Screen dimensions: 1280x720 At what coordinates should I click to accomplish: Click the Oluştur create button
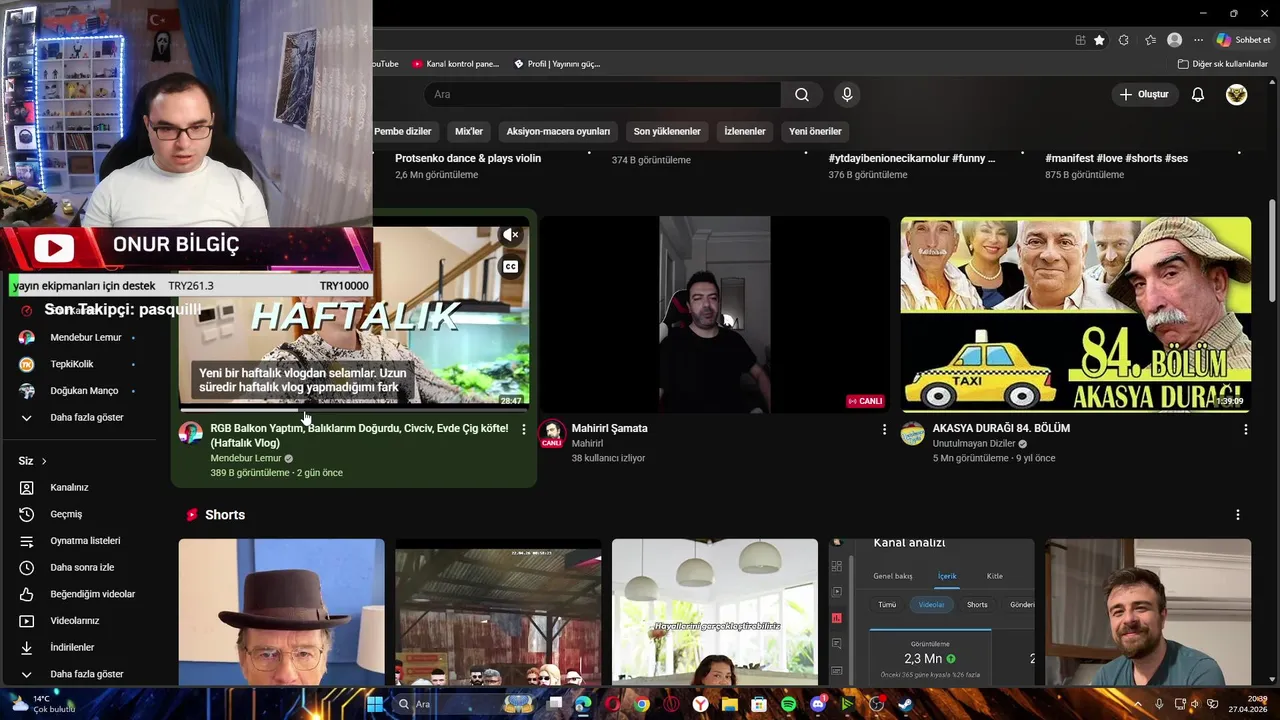pyautogui.click(x=1145, y=95)
